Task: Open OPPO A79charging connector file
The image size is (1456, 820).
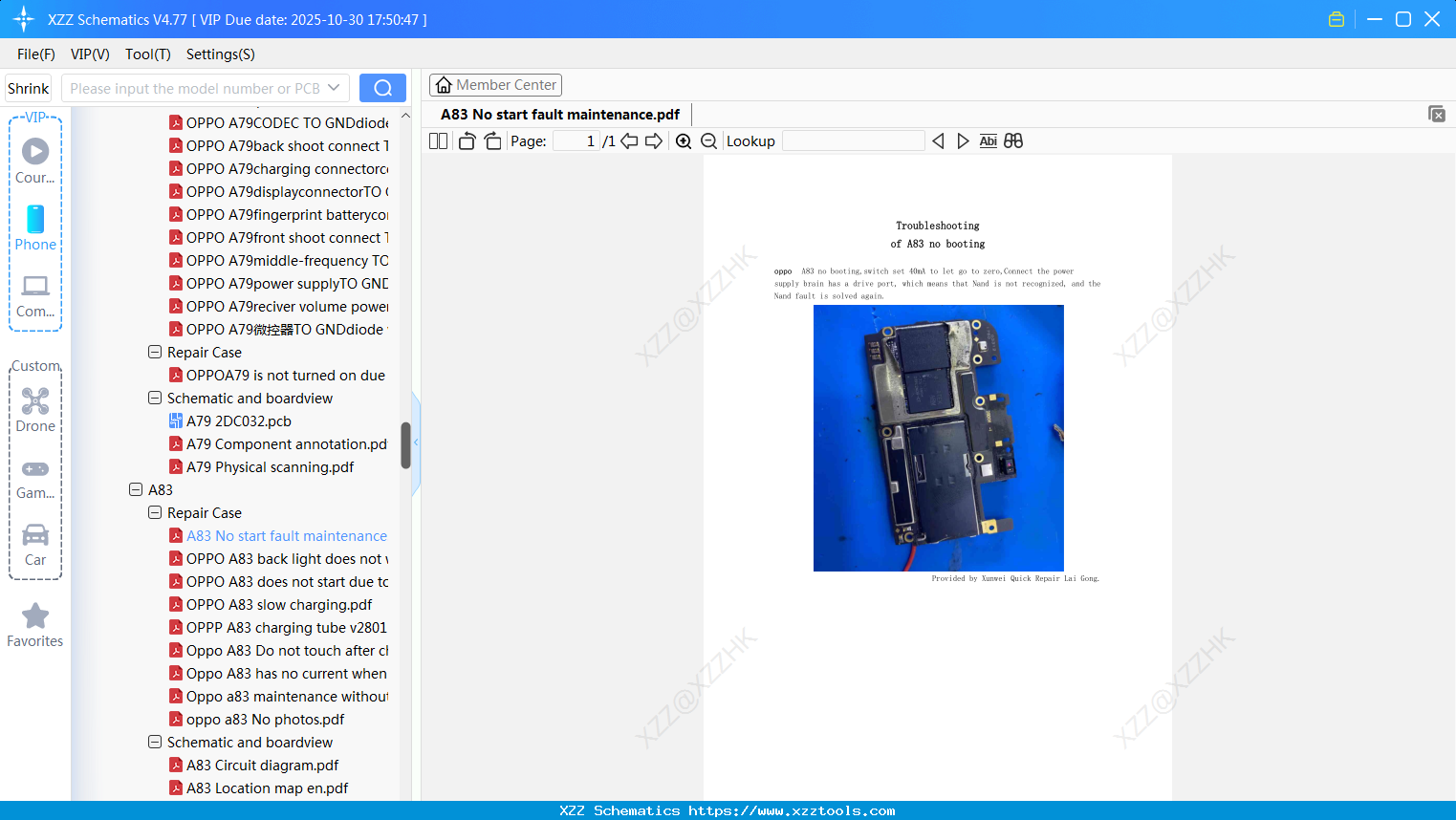Action: tap(279, 168)
